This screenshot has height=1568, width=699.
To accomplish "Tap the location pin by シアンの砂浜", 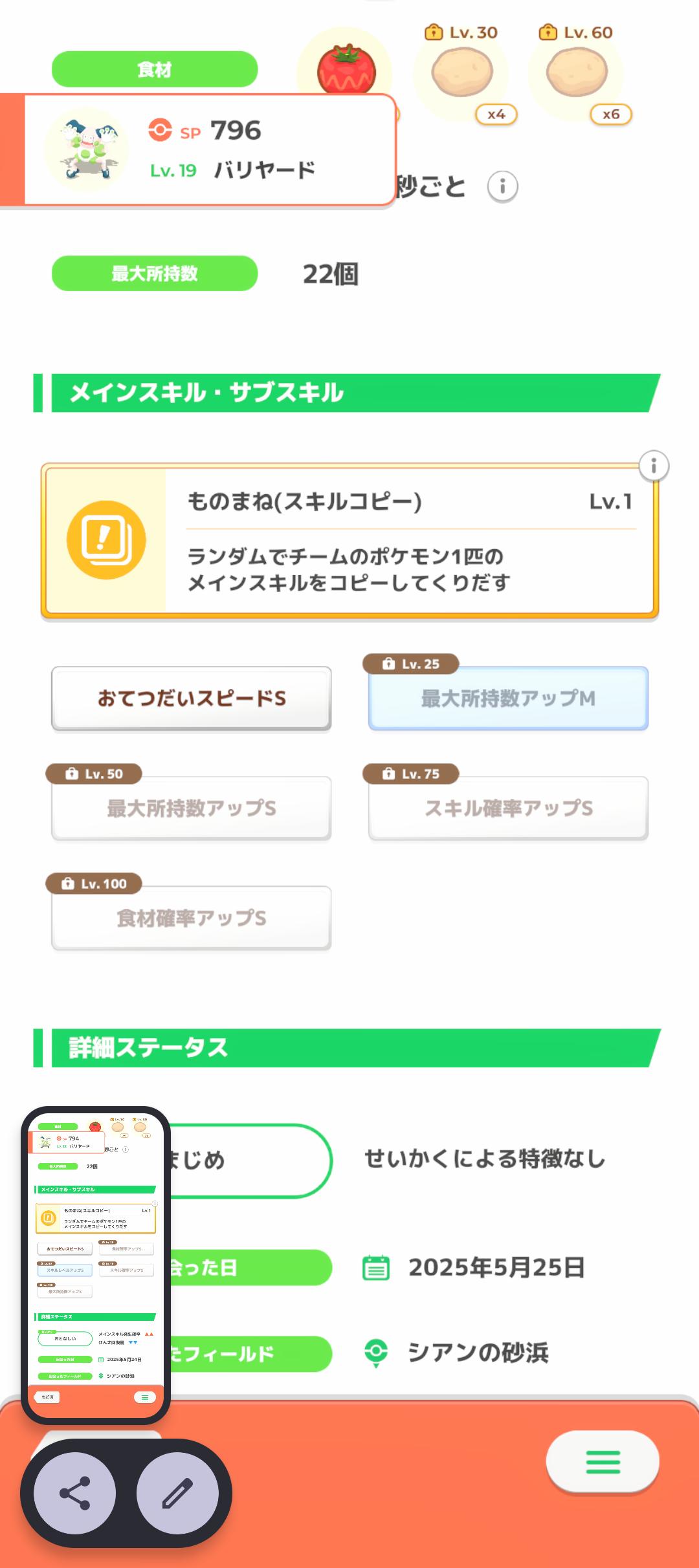I will [x=376, y=1352].
